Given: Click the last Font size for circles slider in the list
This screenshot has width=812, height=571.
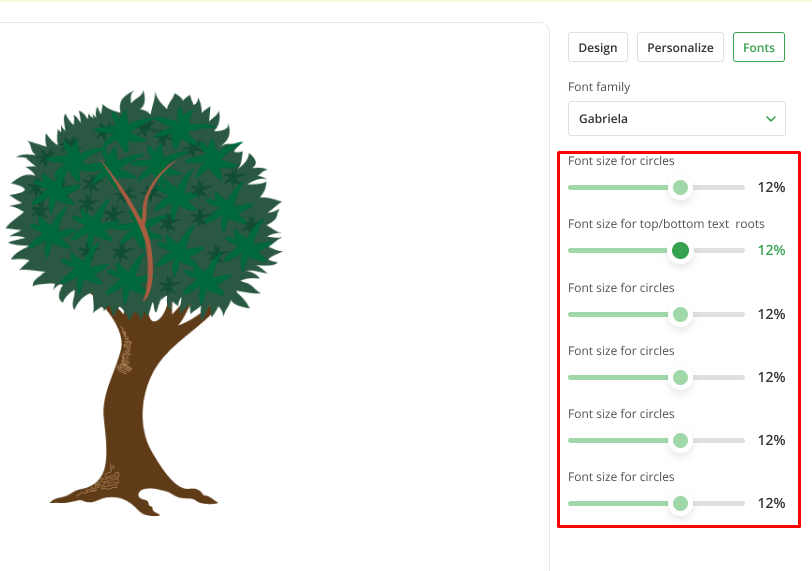Looking at the screenshot, I should click(656, 503).
